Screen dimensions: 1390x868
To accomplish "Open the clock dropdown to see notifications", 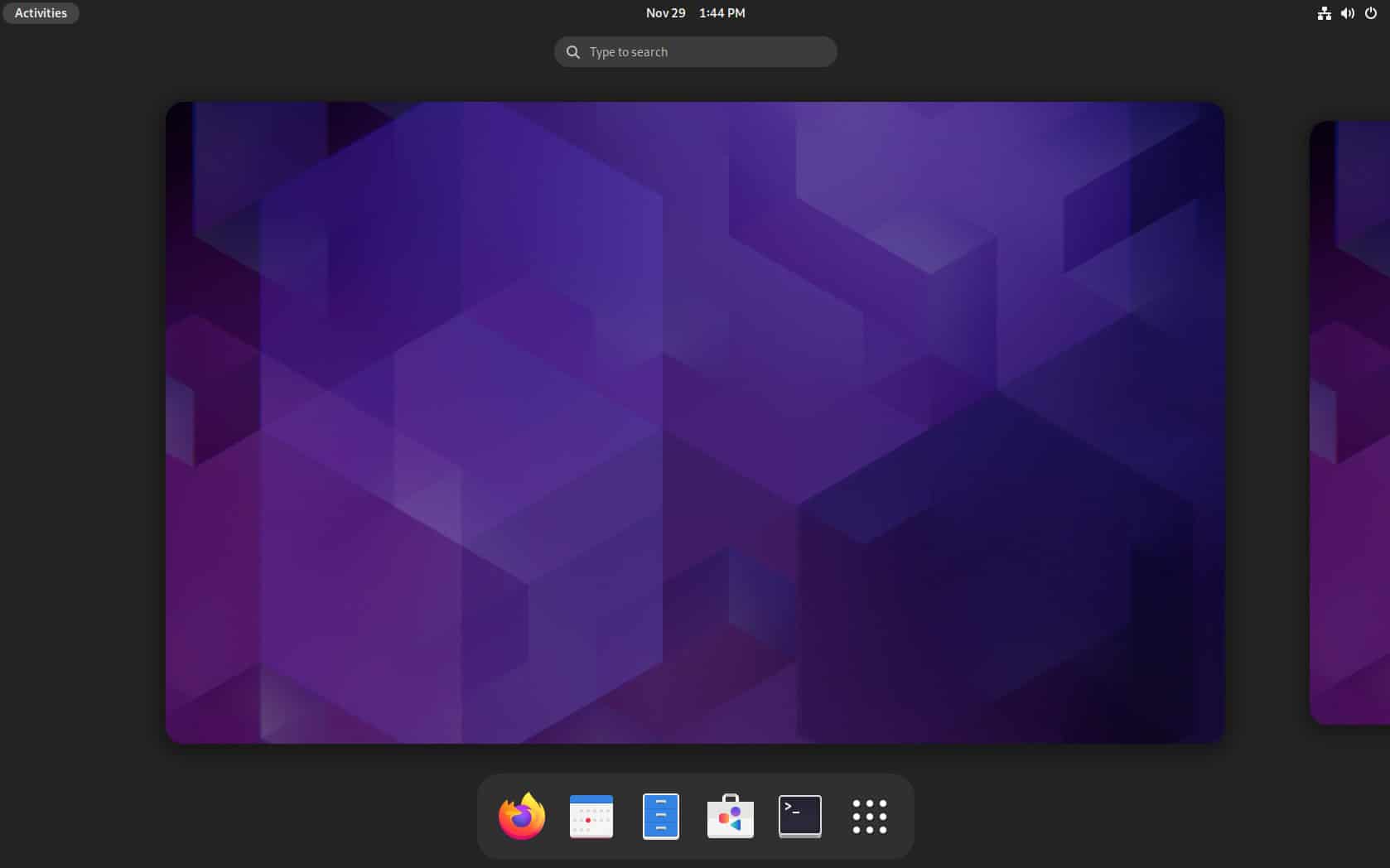I will tap(695, 12).
